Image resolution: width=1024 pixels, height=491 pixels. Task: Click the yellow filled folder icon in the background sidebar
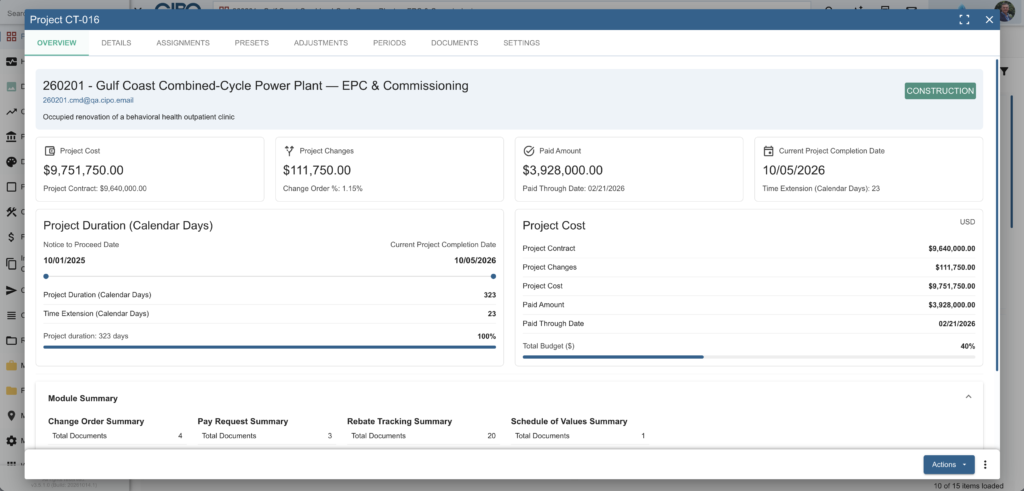pos(11,390)
